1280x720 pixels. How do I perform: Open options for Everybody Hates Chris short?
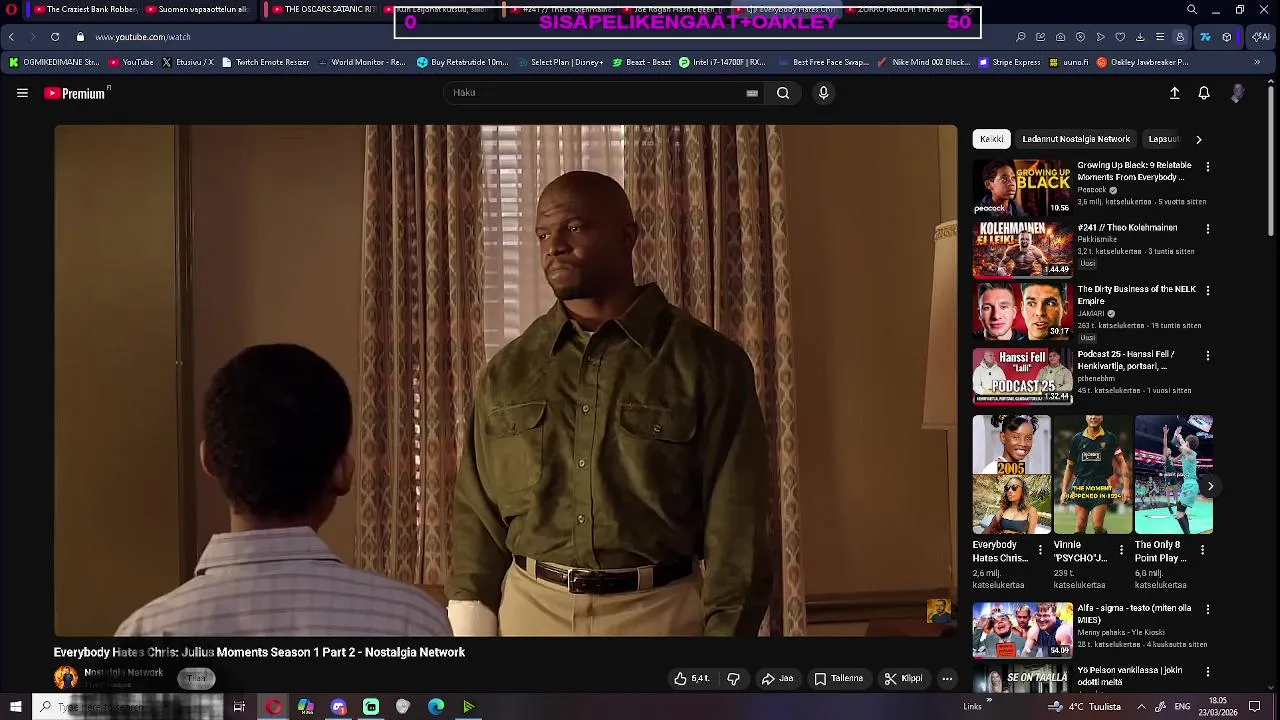click(x=1040, y=550)
